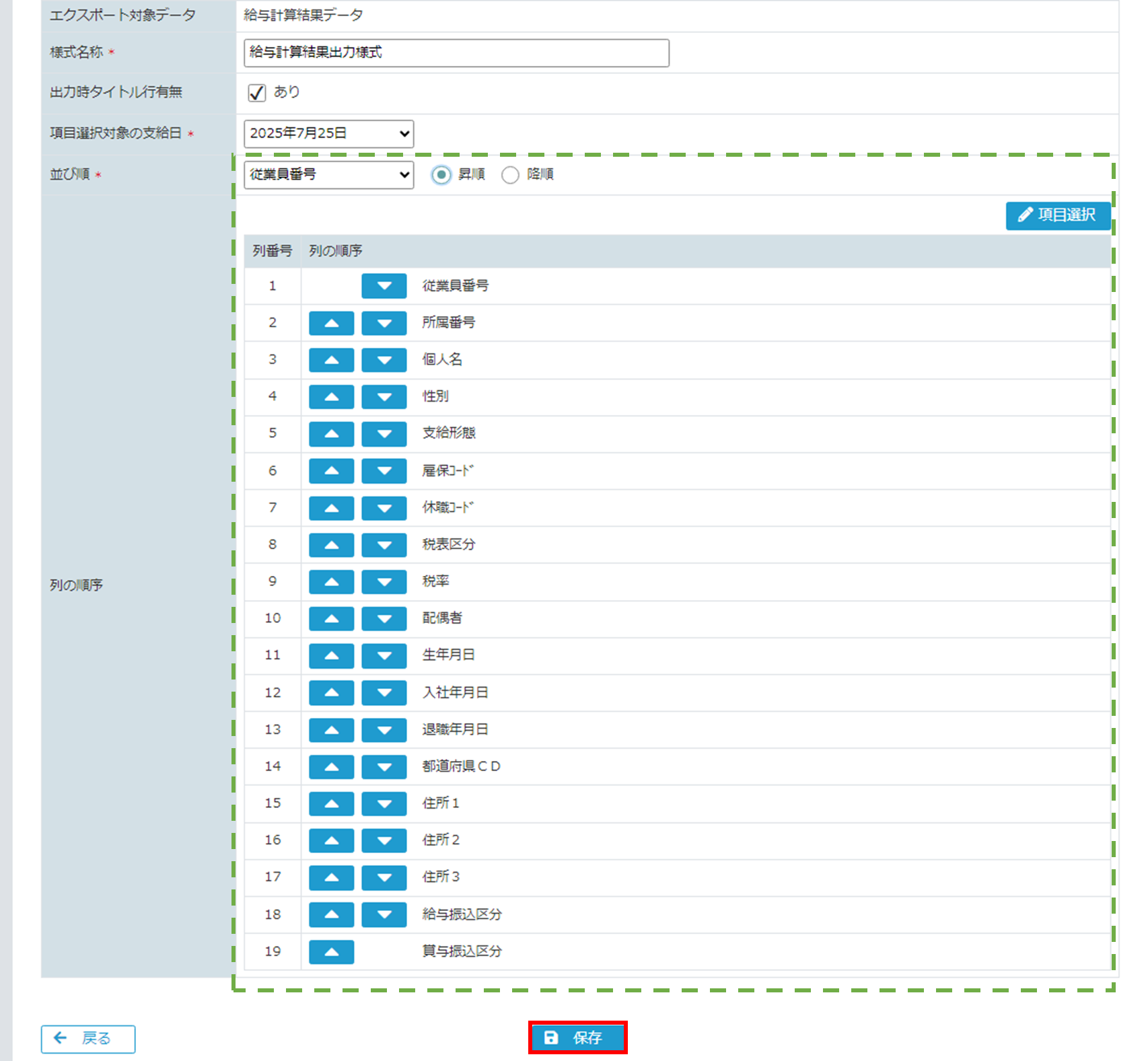The width and height of the screenshot is (1148, 1061).
Task: Select 昇順 sort order radio button
Action: click(x=441, y=175)
